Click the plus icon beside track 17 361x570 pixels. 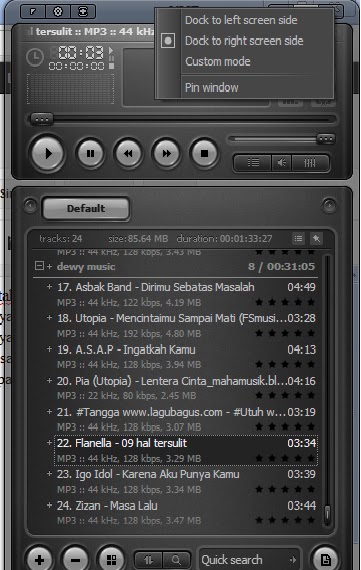tap(49, 287)
